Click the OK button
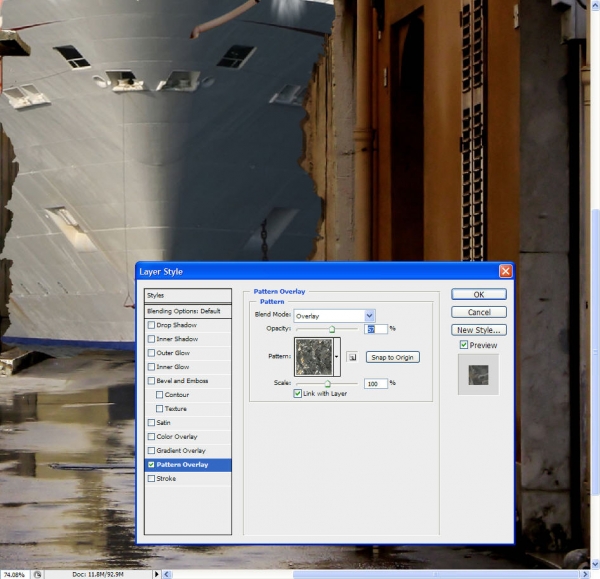Screen dimensions: 600x579 479,294
